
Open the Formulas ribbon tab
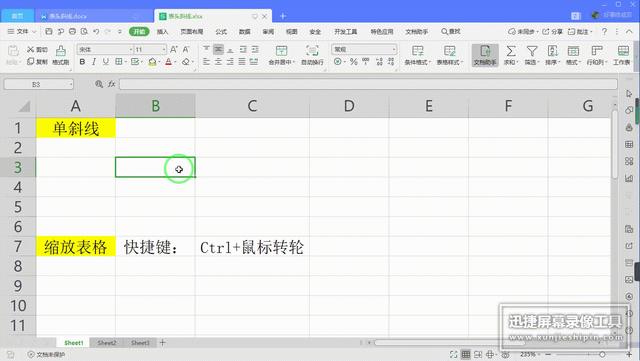click(x=221, y=31)
